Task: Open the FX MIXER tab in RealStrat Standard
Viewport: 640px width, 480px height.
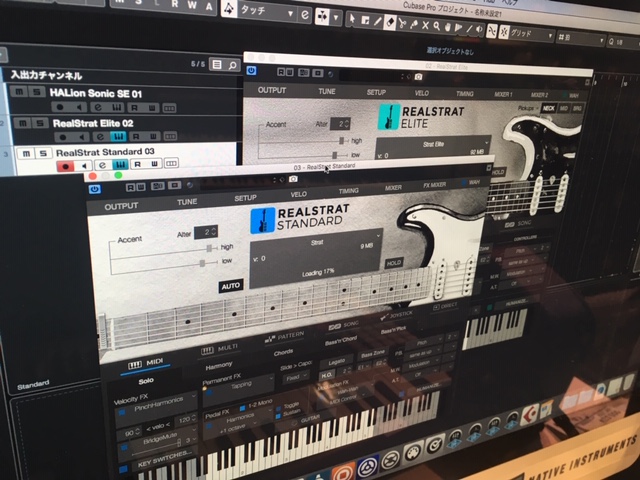Action: (435, 185)
